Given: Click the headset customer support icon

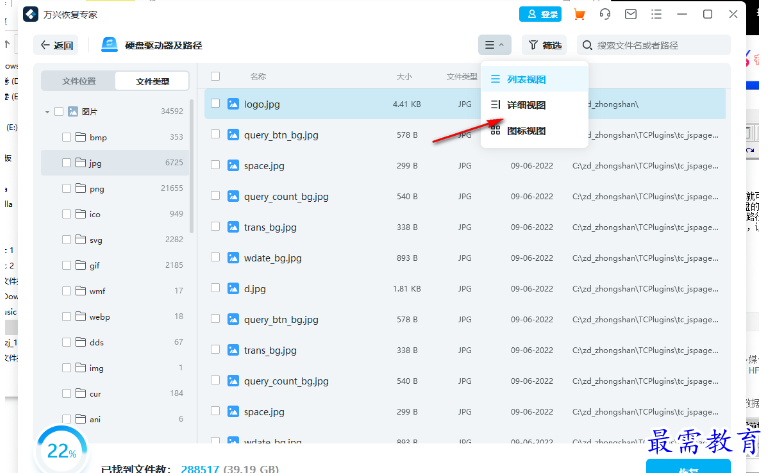Looking at the screenshot, I should coord(605,14).
